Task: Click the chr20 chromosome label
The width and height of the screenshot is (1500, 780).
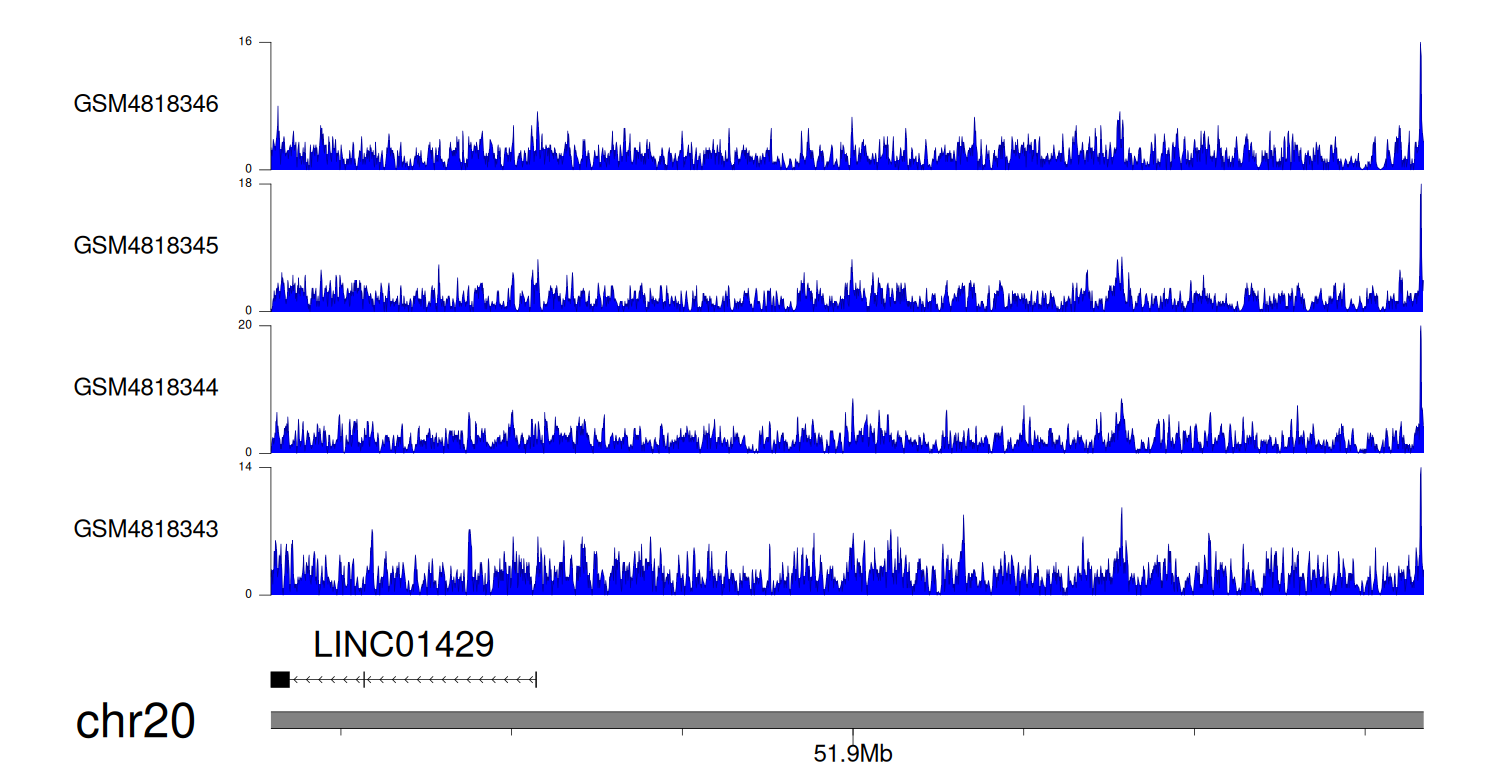Action: pos(136,722)
